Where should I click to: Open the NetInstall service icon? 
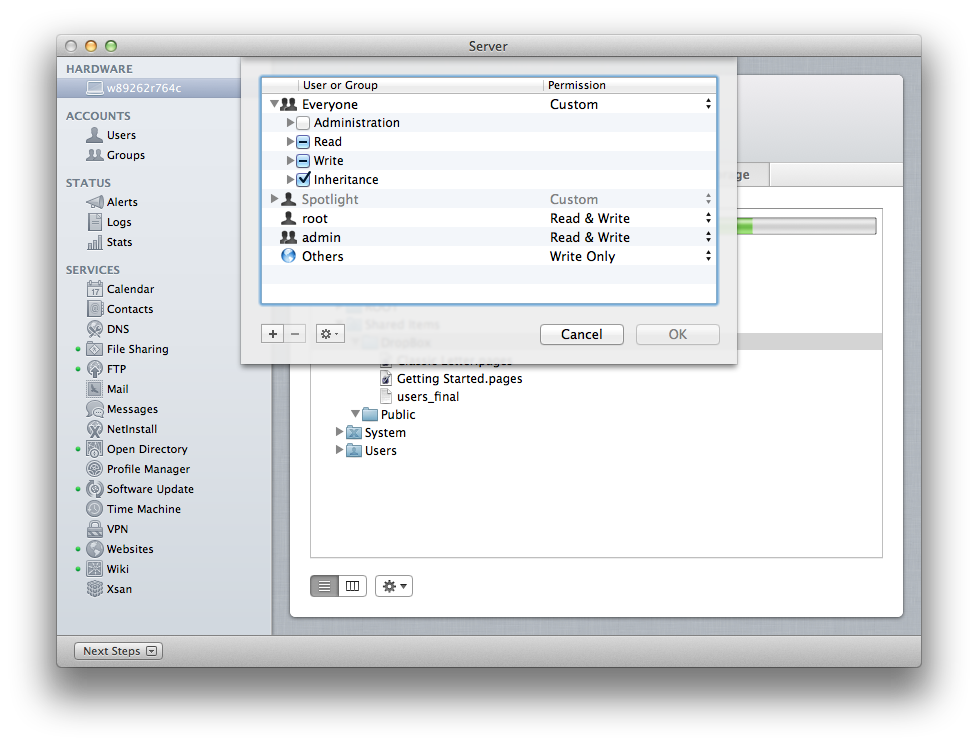coord(95,429)
